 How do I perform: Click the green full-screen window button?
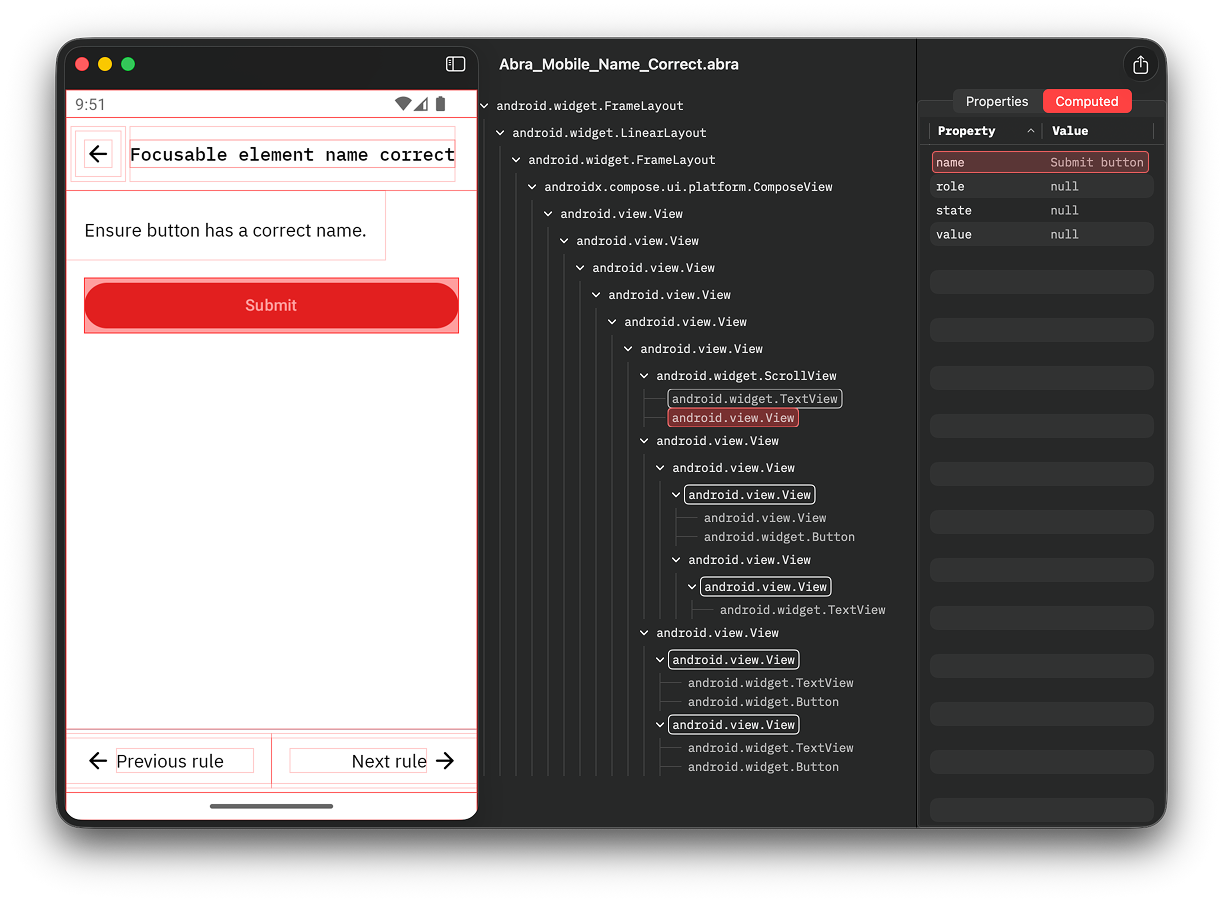coord(128,64)
